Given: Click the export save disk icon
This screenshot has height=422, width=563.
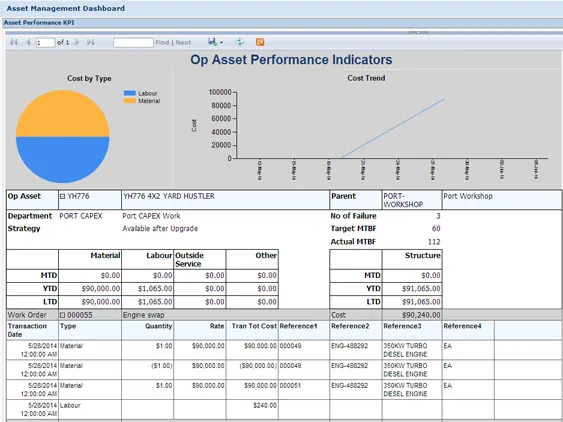Looking at the screenshot, I should (x=212, y=42).
